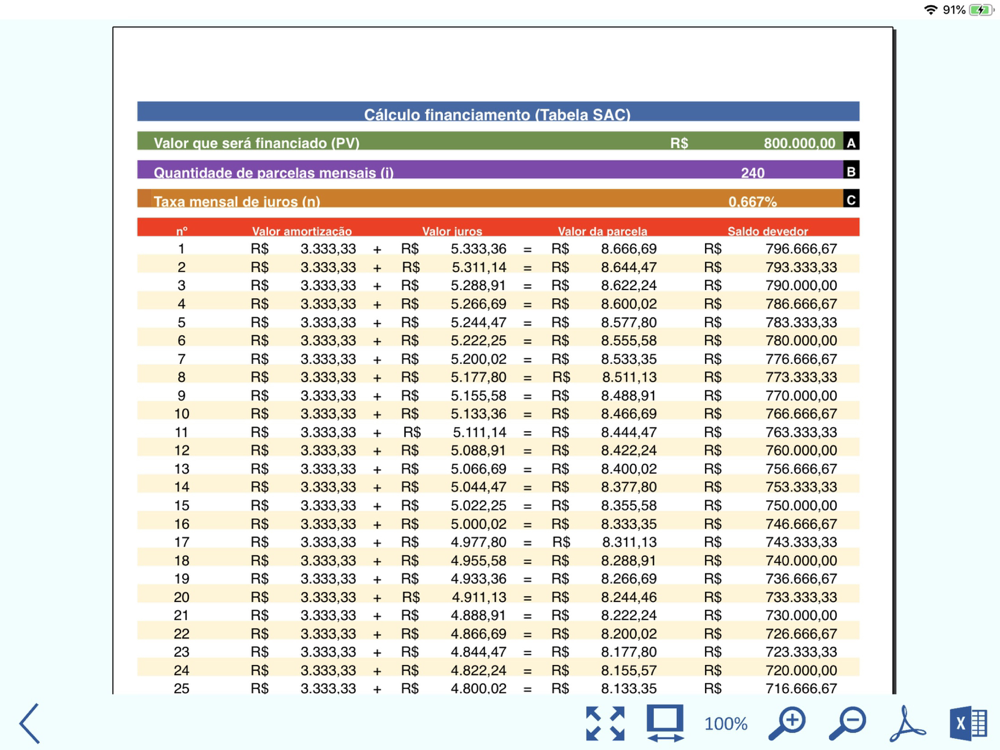1000x750 pixels.
Task: Select saldo devedor 720.000,00
Action: (801, 670)
